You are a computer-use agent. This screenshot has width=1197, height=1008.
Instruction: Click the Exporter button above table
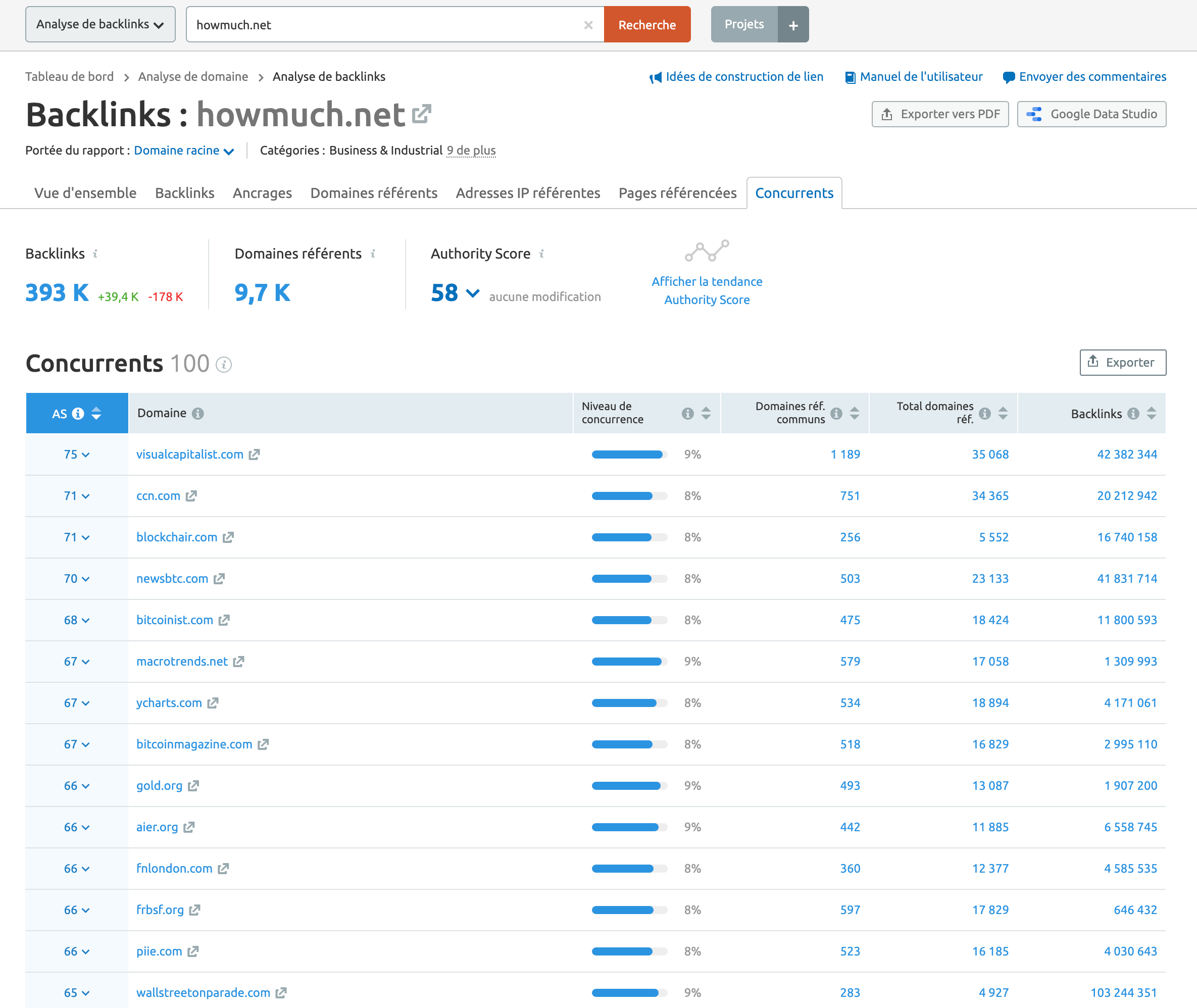coord(1123,362)
